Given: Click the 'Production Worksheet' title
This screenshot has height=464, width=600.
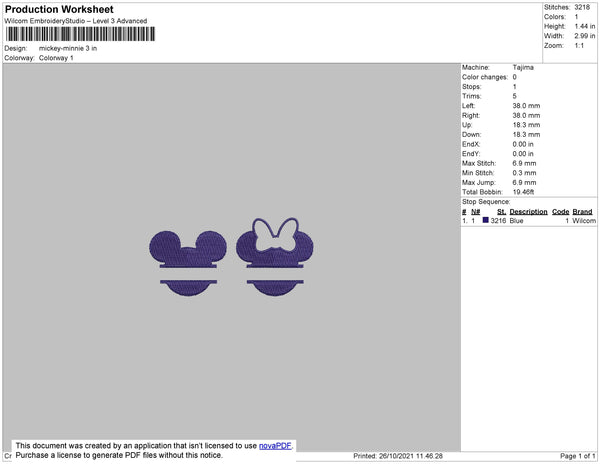Looking at the screenshot, I should pyautogui.click(x=59, y=9).
